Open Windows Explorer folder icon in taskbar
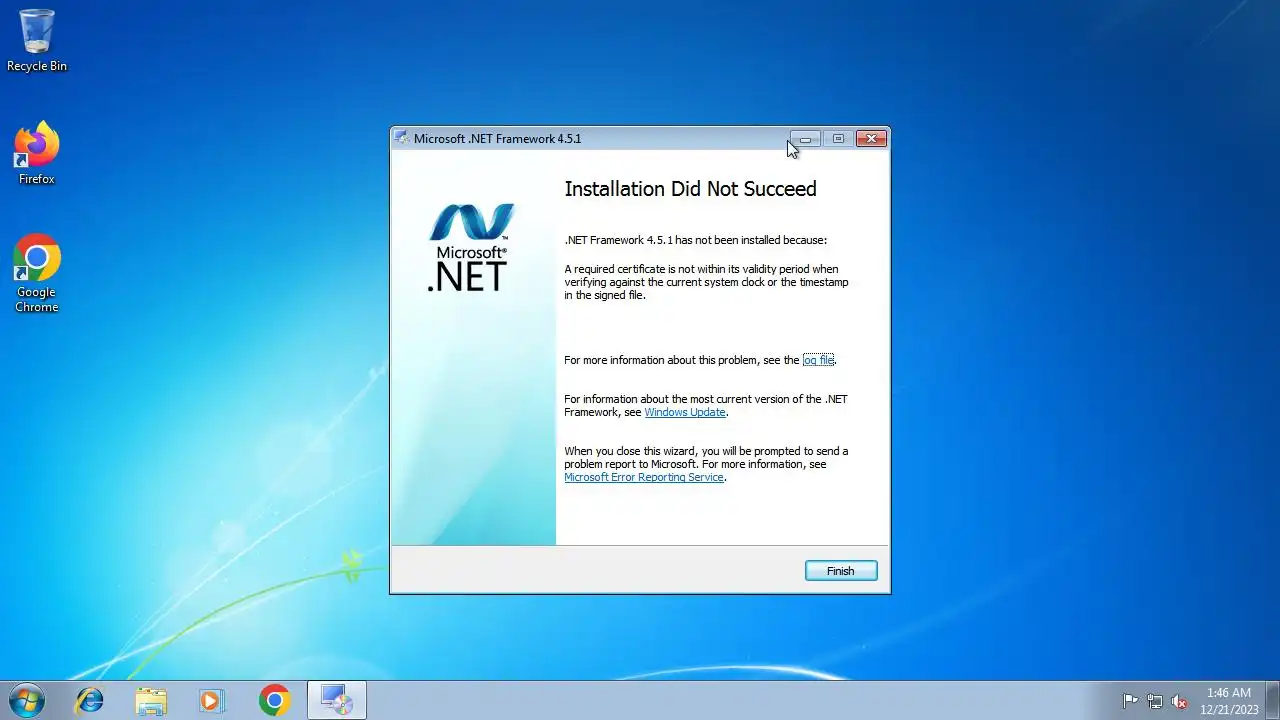The image size is (1280, 720). [x=151, y=700]
